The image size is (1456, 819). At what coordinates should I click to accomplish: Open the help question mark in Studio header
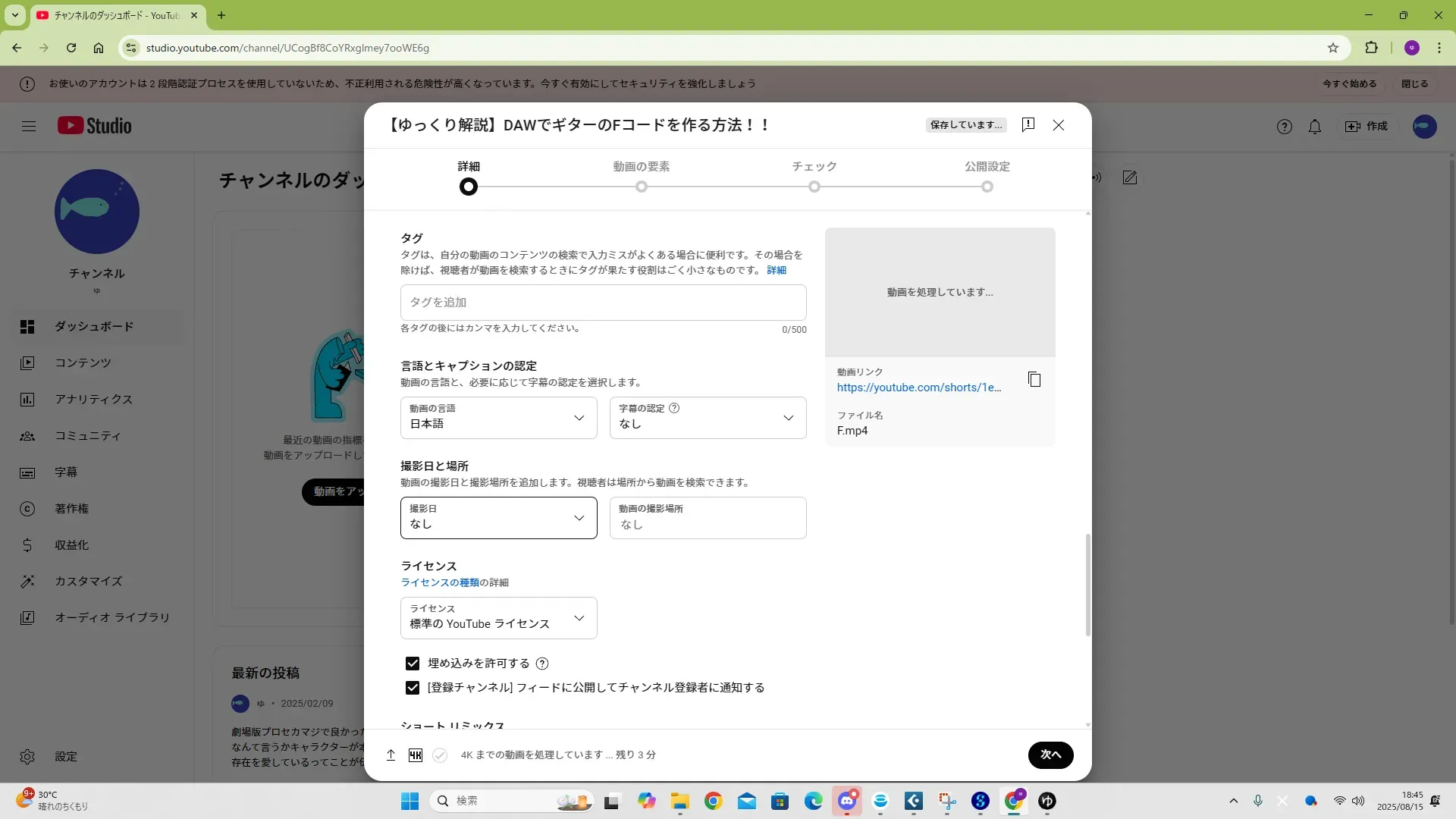(x=1284, y=127)
